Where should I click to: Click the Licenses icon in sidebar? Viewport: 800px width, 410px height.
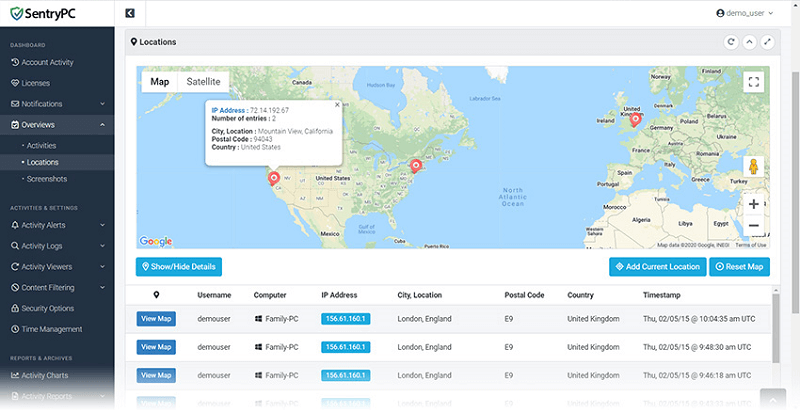coord(15,83)
